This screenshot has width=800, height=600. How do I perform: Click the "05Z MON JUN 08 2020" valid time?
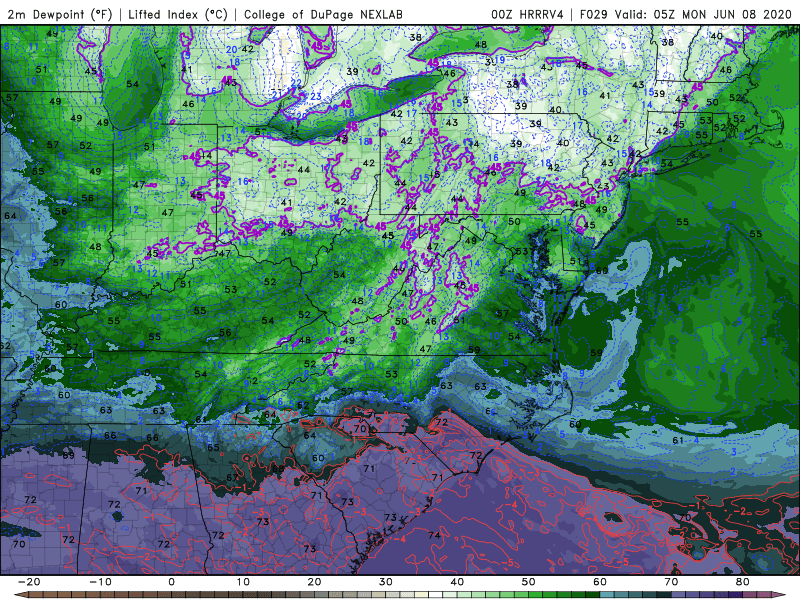(x=722, y=15)
